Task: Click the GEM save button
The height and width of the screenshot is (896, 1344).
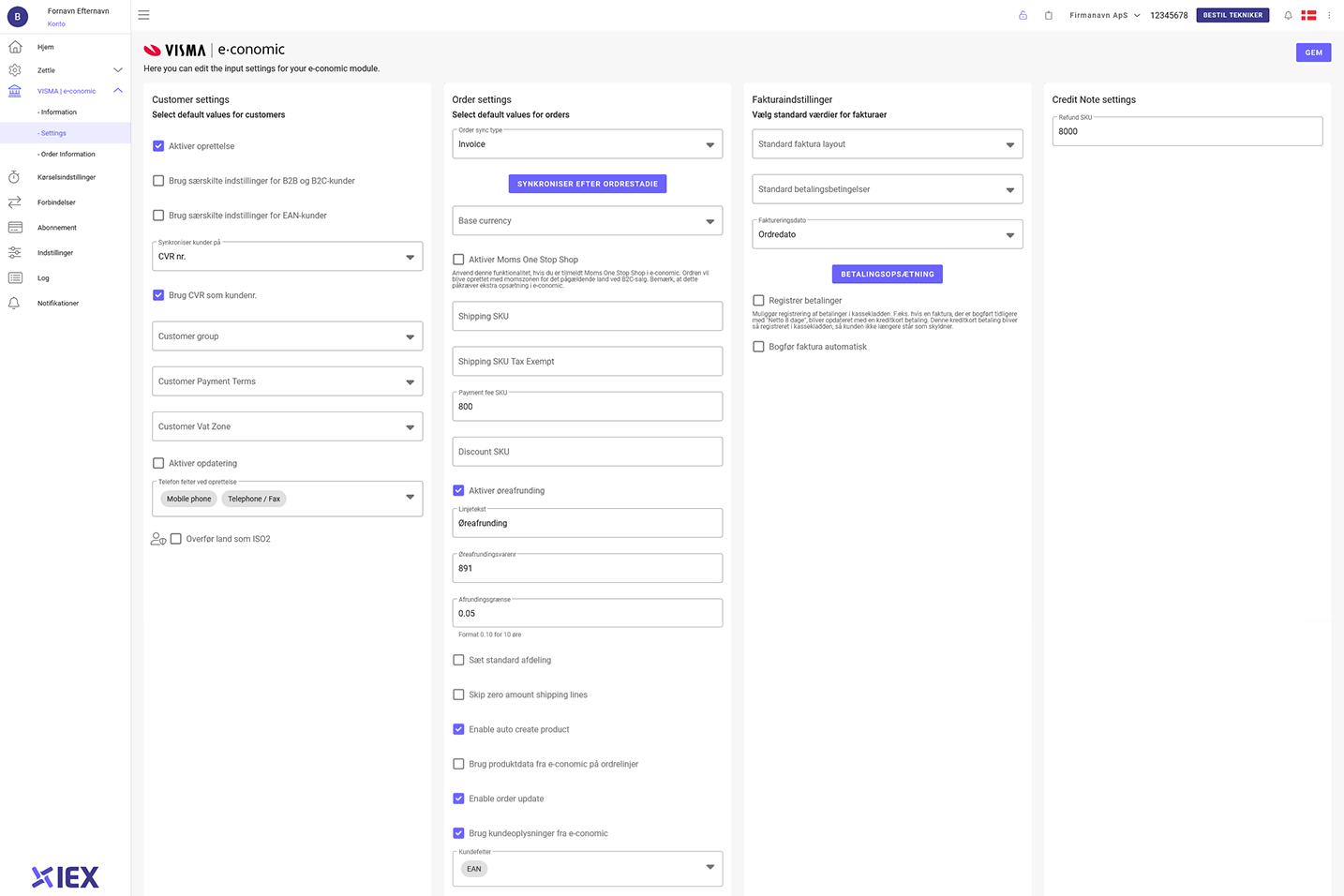Action: (1313, 52)
